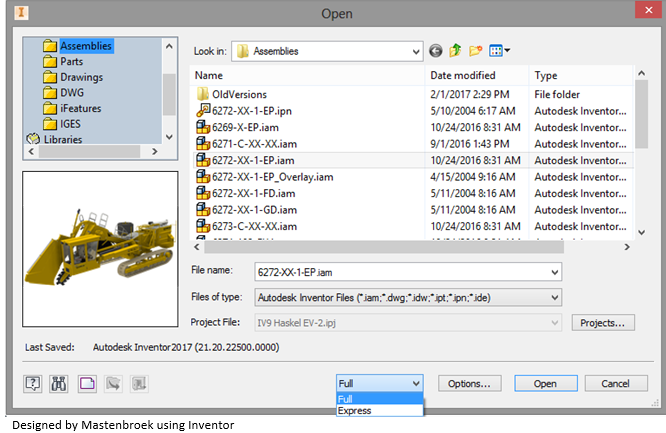The image size is (666, 433).
Task: Select file 6272-XX-1-EP.iam in list
Action: click(x=253, y=161)
